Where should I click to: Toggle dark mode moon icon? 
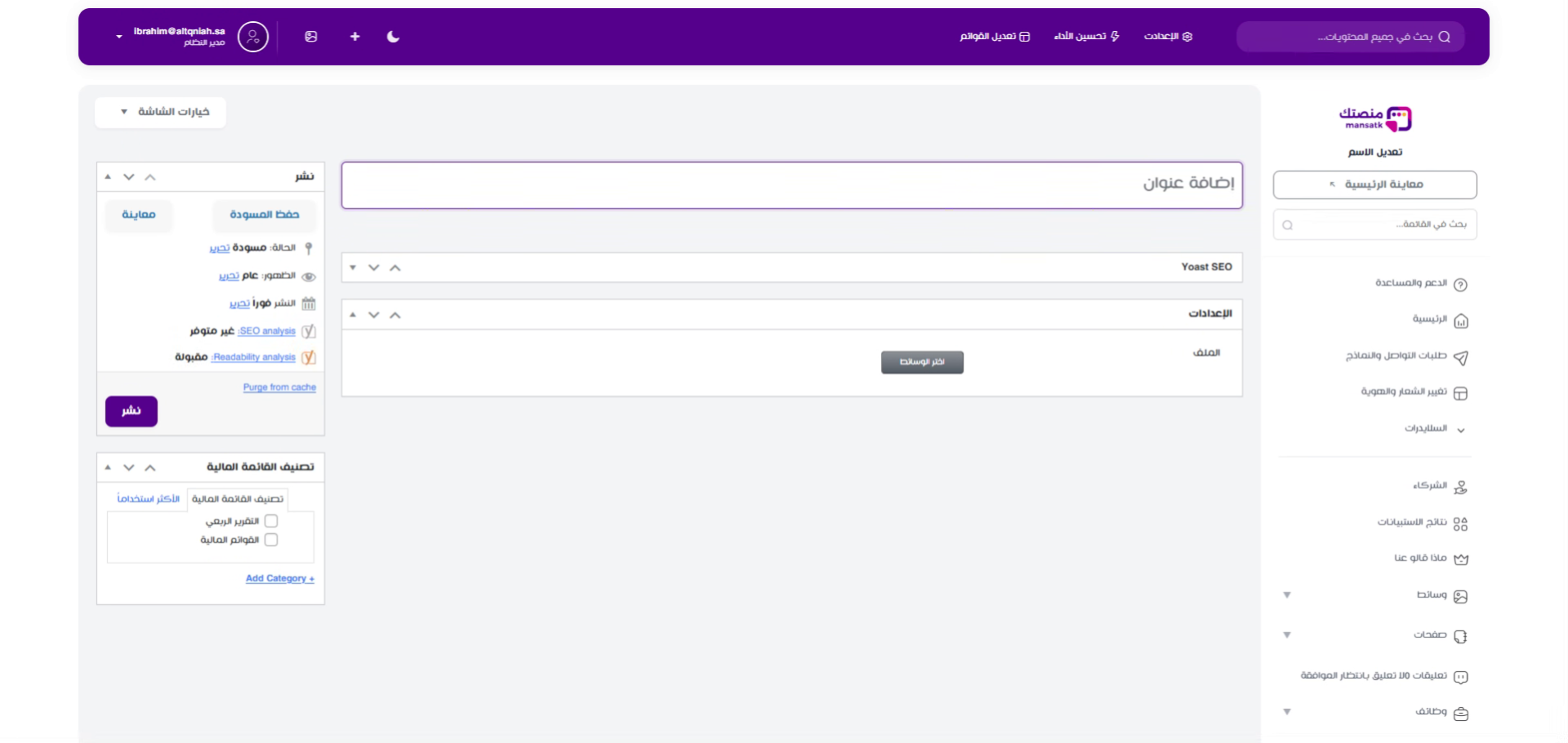pyautogui.click(x=393, y=37)
